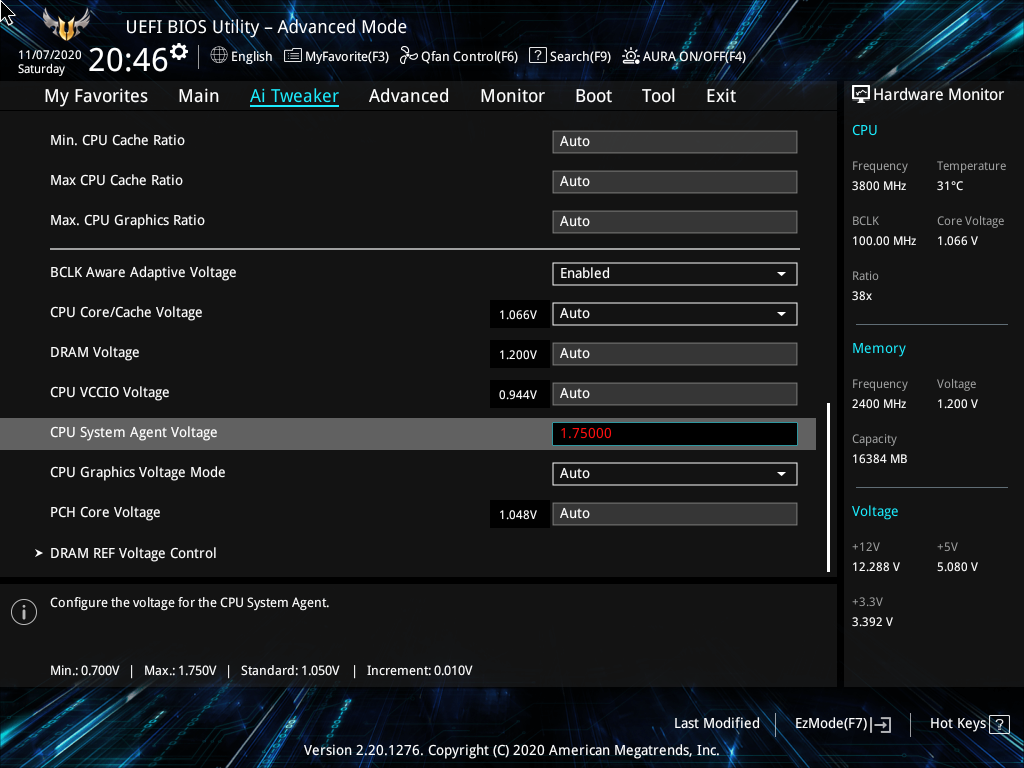The width and height of the screenshot is (1024, 768).
Task: Select PCH Core Voltage label
Action: point(105,513)
